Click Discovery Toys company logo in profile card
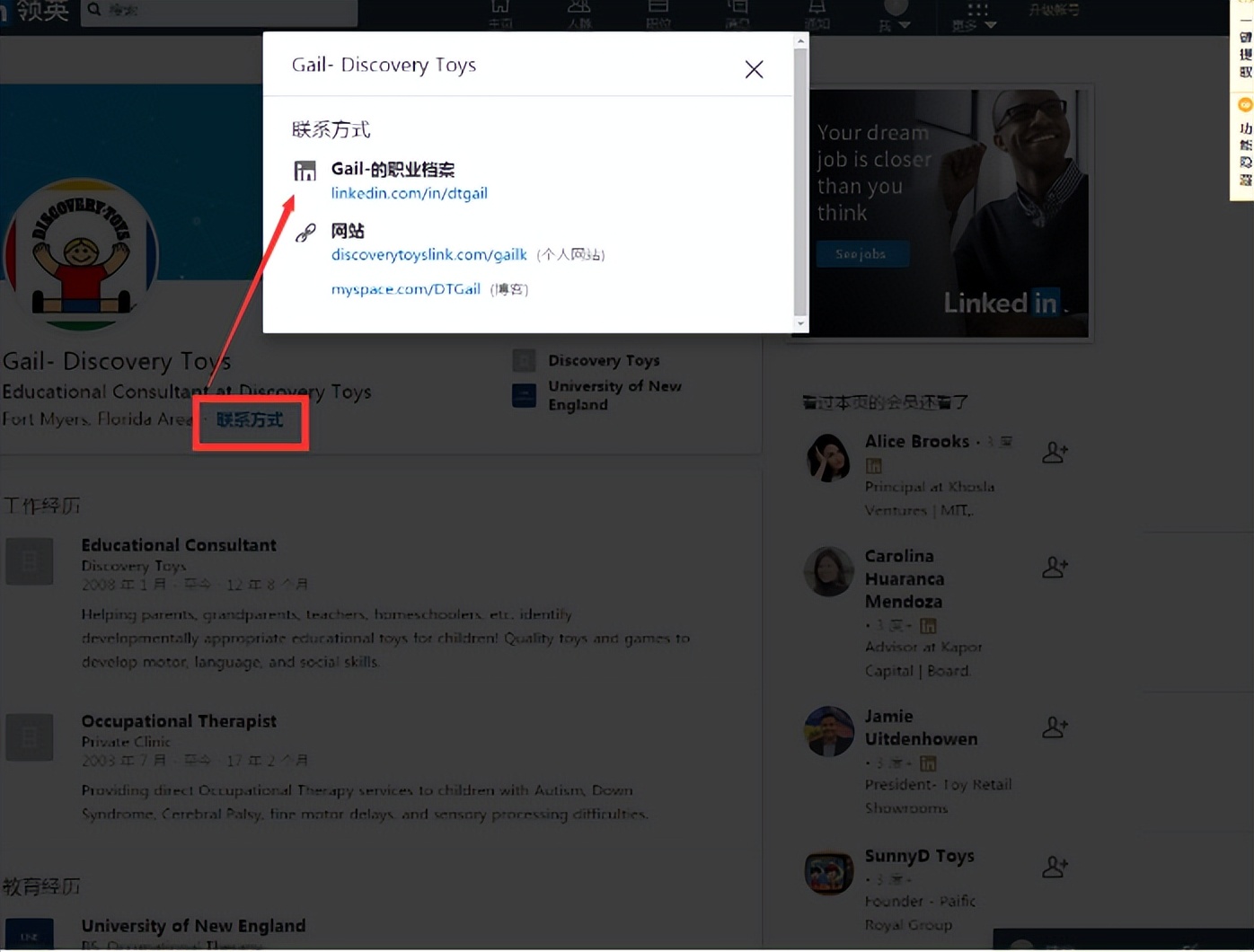Screen dimensions: 1254x952 [524, 360]
